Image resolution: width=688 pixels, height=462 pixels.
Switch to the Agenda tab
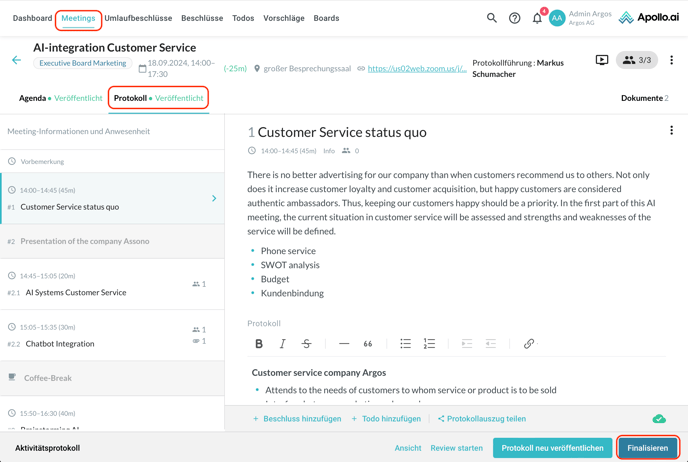(33, 98)
